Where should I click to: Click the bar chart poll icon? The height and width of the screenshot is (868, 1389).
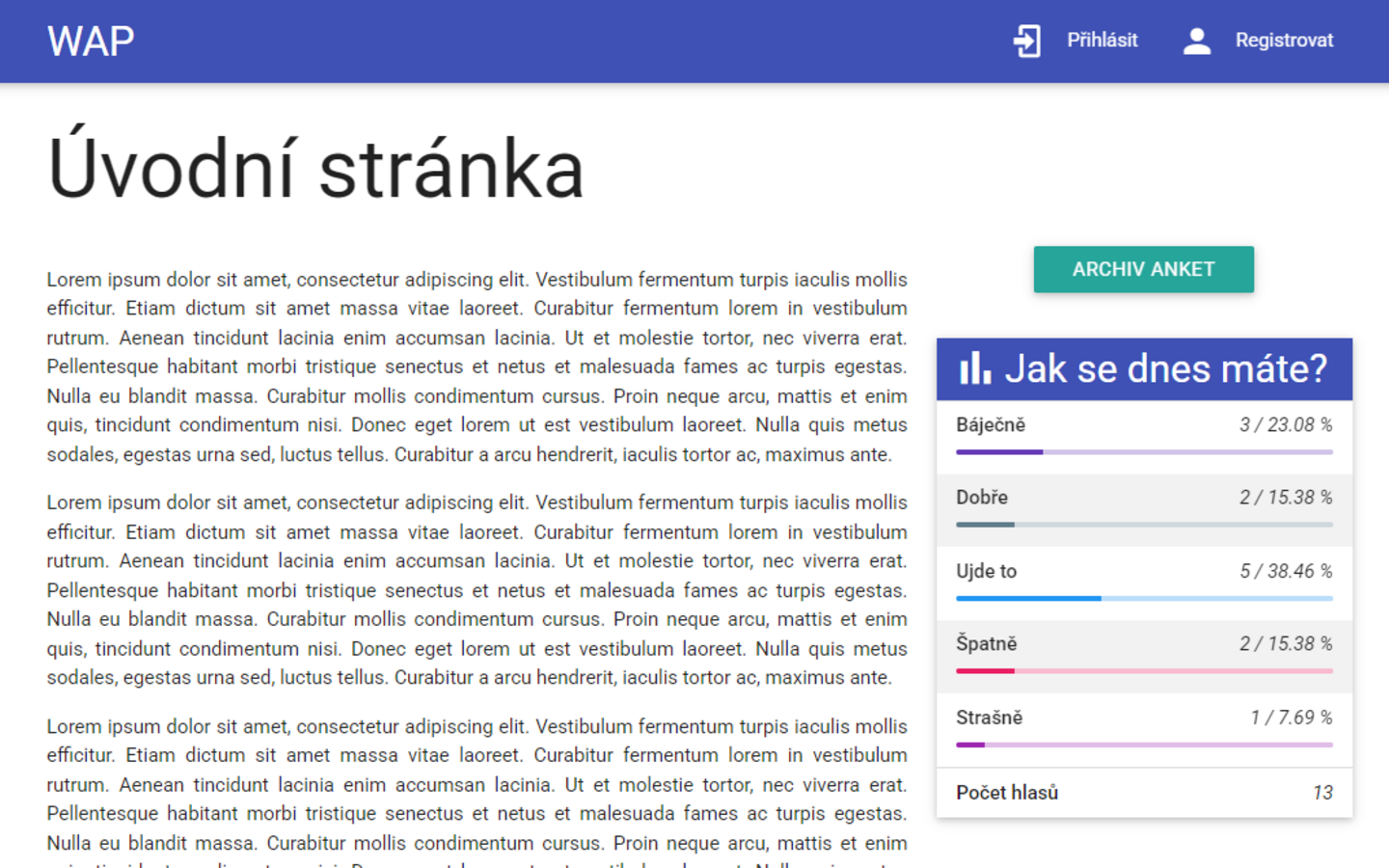coord(974,367)
